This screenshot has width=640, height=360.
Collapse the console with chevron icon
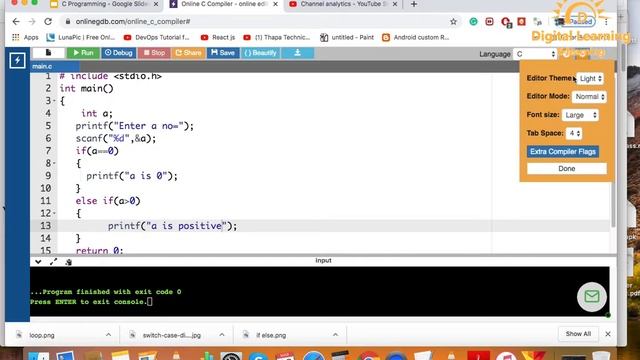[x=38, y=262]
